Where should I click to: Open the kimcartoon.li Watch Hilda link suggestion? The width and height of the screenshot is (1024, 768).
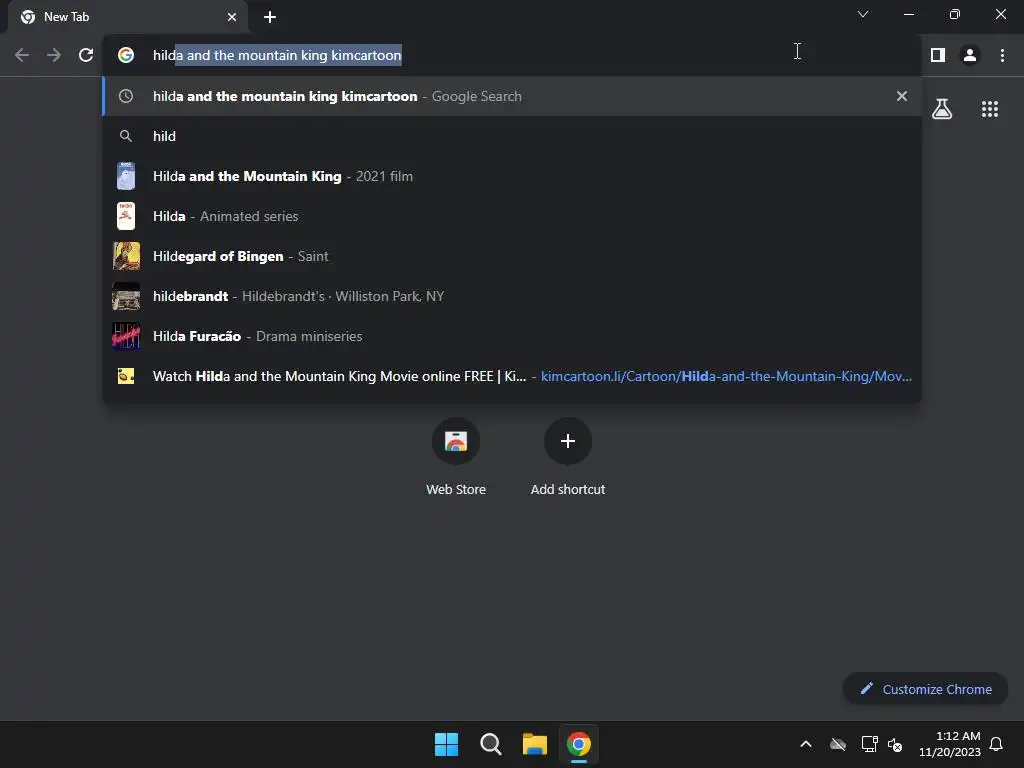[512, 376]
